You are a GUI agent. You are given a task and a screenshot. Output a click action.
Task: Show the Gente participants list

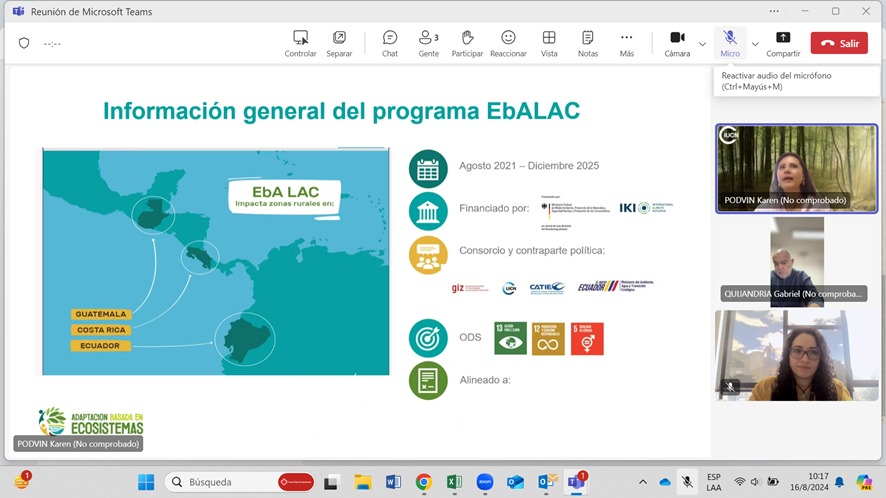(x=428, y=43)
